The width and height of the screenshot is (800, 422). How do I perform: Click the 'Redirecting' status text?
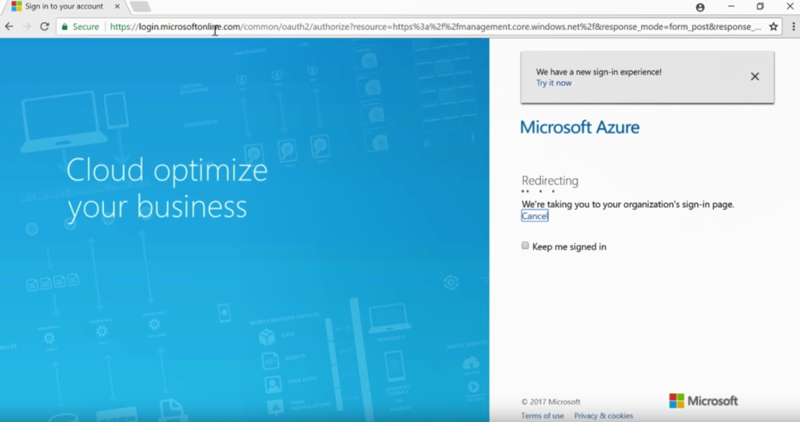(550, 181)
